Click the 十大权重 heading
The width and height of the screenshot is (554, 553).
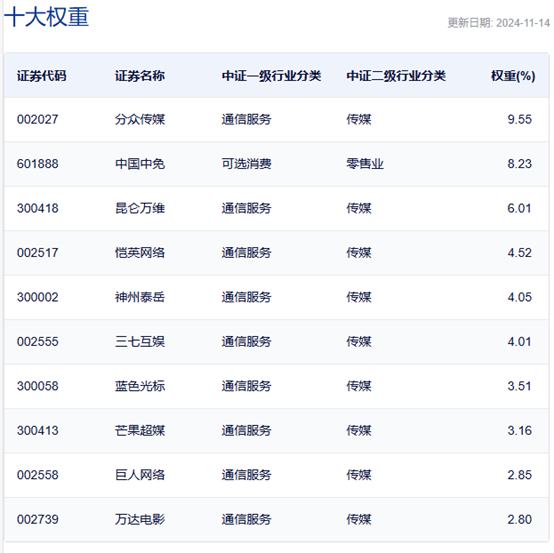46,17
